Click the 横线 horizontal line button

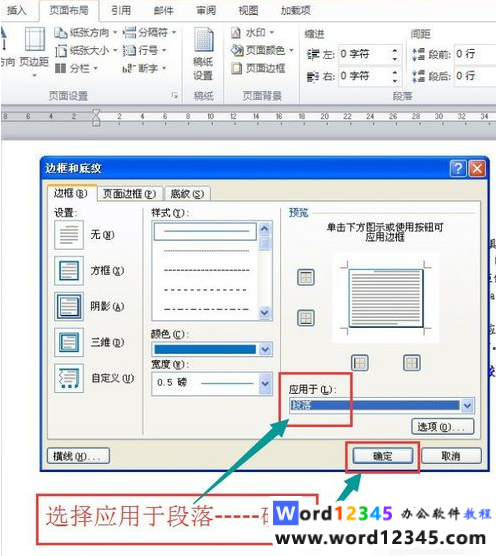point(78,456)
